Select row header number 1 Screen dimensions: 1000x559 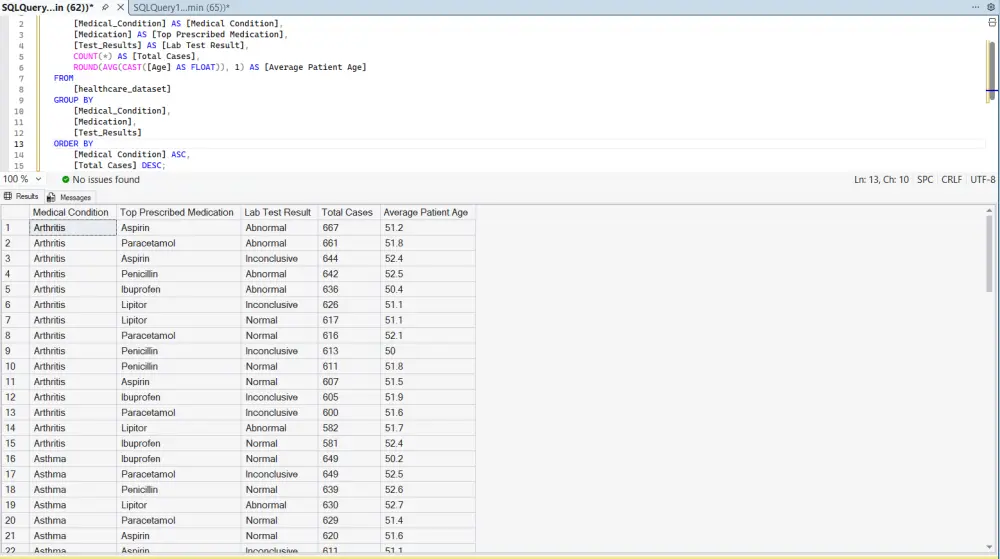tap(15, 228)
